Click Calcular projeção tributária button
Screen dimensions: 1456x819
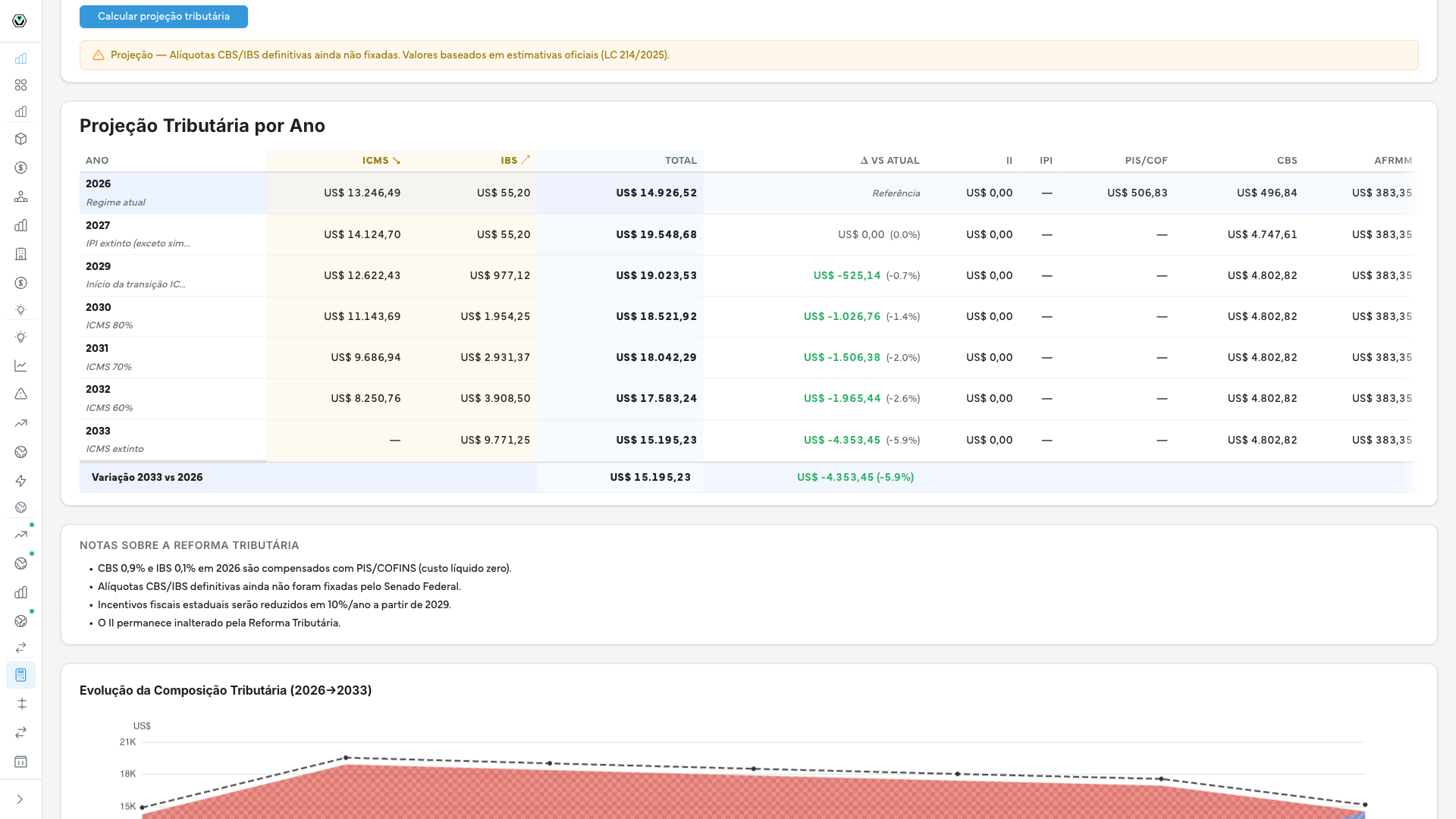click(x=164, y=17)
